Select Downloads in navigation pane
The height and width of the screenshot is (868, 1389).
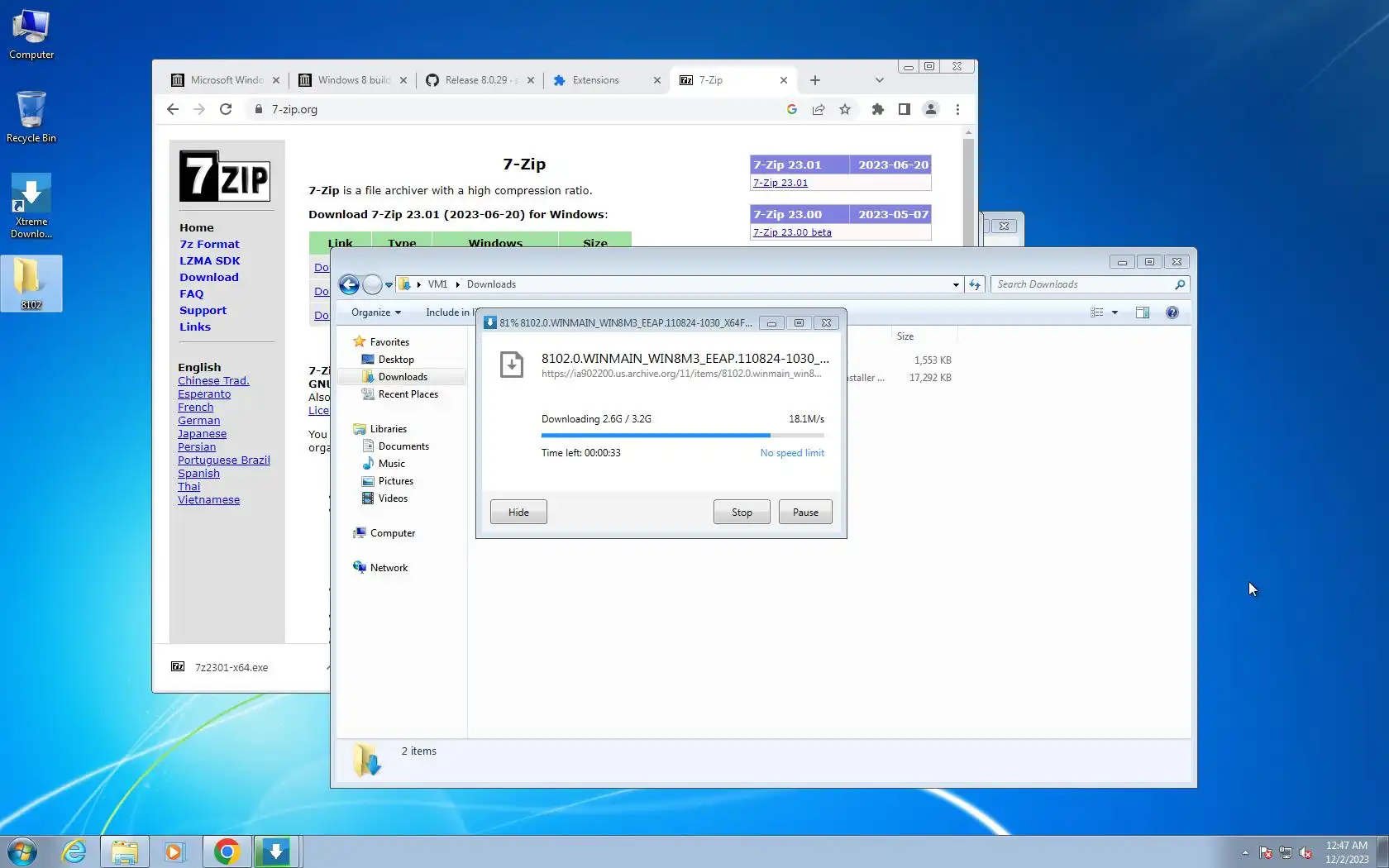click(402, 377)
